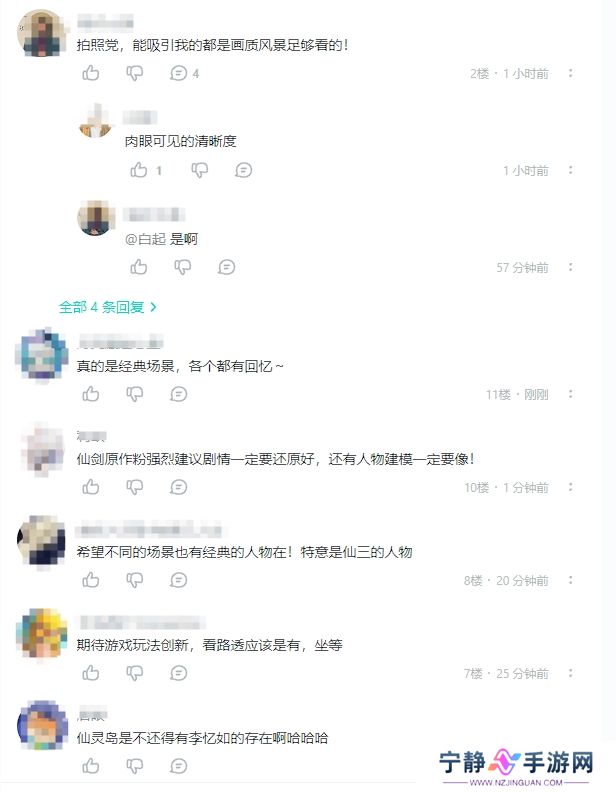This screenshot has width=616, height=792.
Task: Open the 4 replies bubble on floor 2
Action: [x=184, y=73]
